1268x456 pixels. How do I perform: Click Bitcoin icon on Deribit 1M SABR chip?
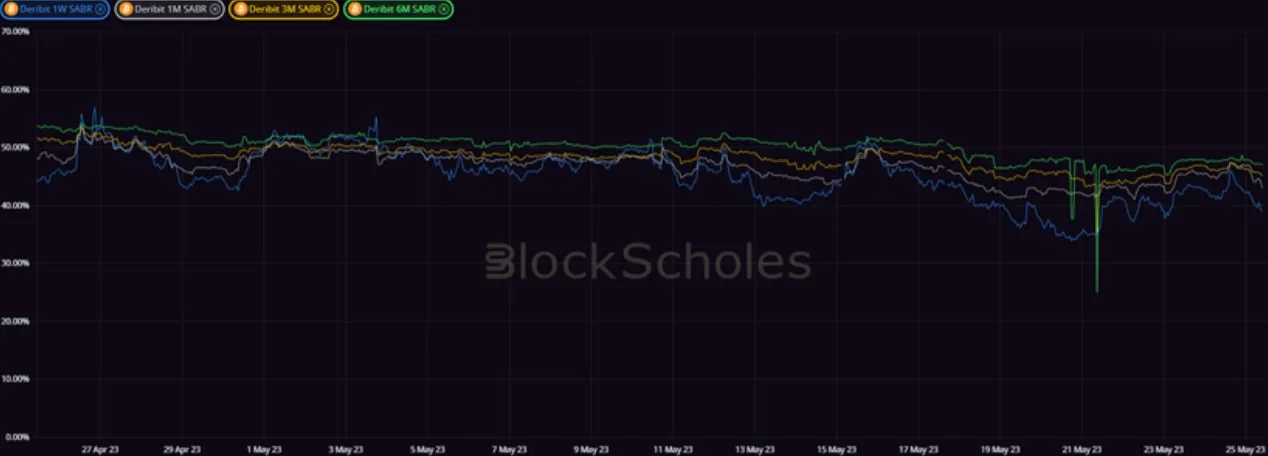pyautogui.click(x=126, y=9)
